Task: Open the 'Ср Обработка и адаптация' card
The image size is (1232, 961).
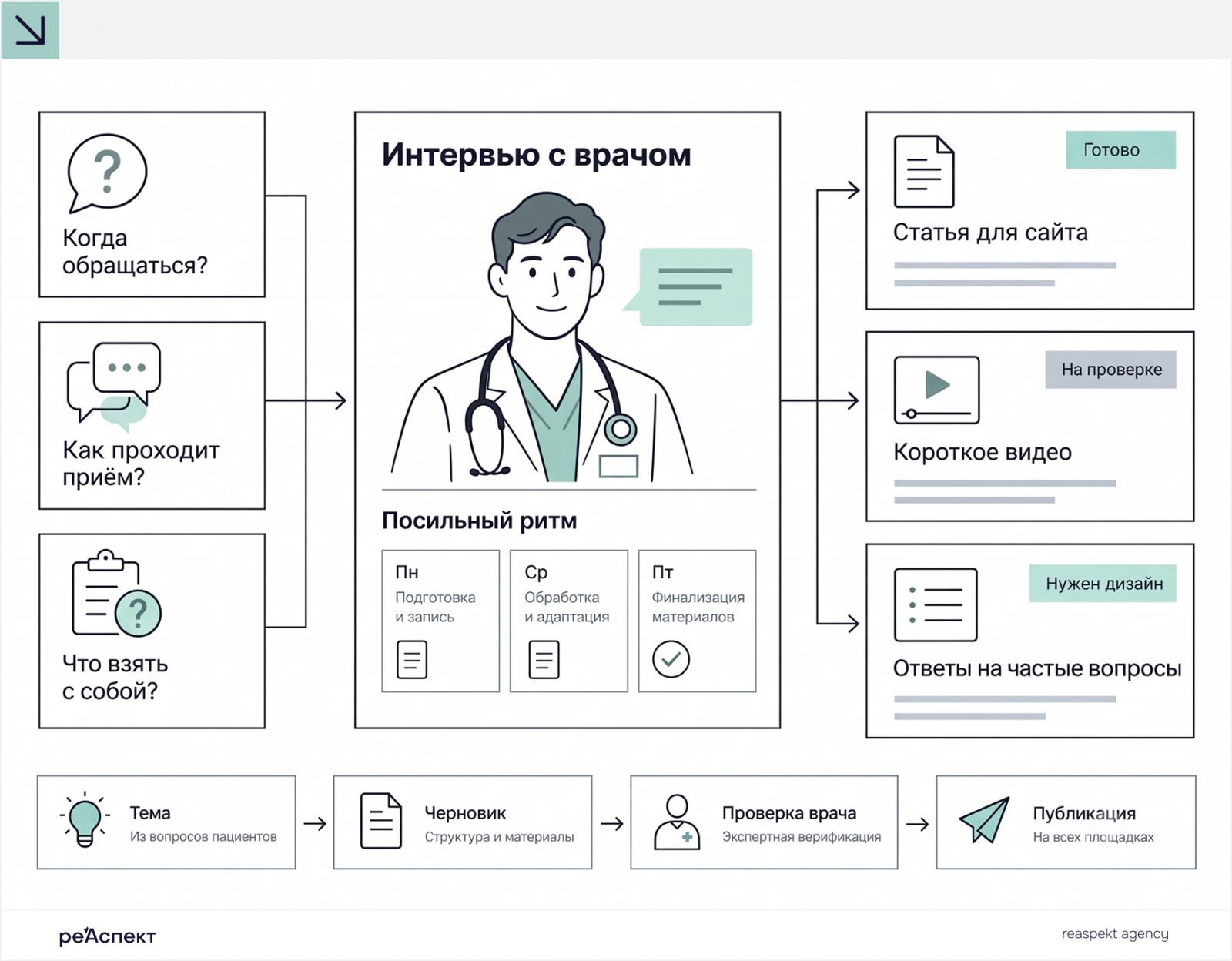Action: tap(569, 621)
